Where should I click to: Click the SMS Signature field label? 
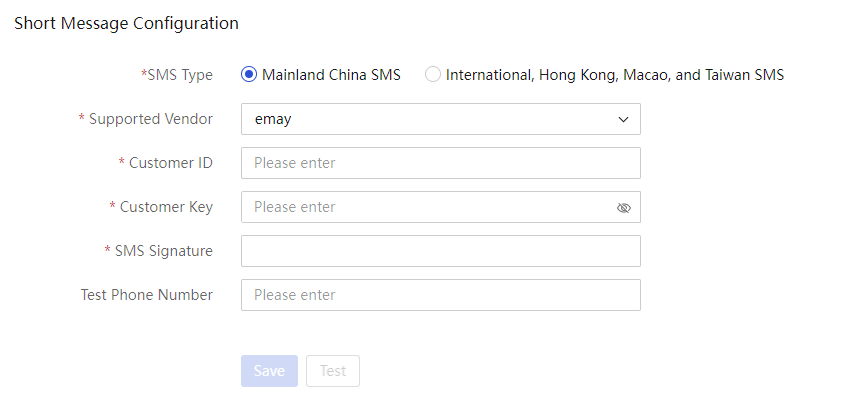(x=159, y=251)
